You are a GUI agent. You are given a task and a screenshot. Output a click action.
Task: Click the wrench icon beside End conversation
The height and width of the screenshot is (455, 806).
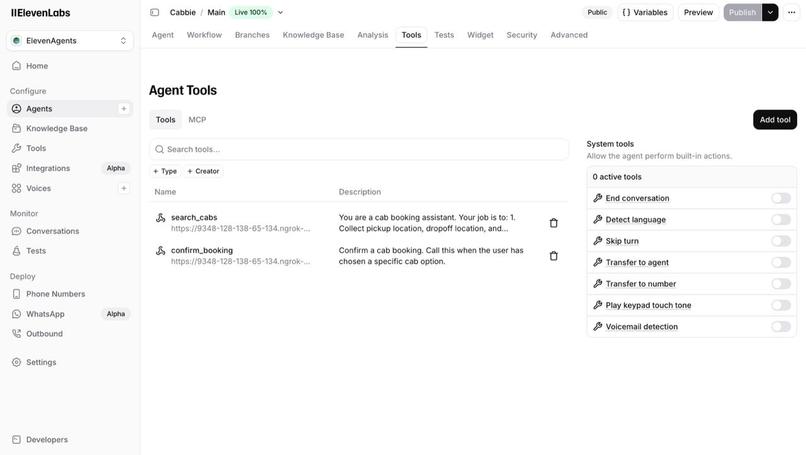click(597, 198)
